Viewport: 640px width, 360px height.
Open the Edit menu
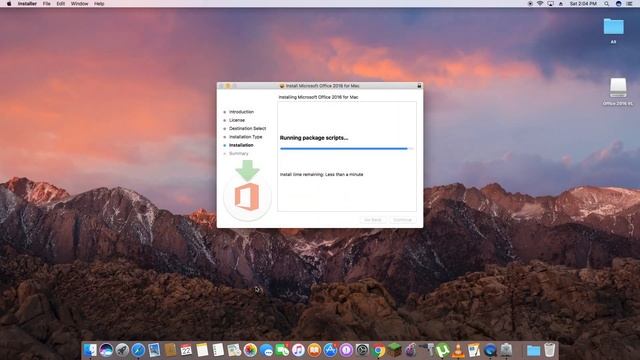point(61,4)
